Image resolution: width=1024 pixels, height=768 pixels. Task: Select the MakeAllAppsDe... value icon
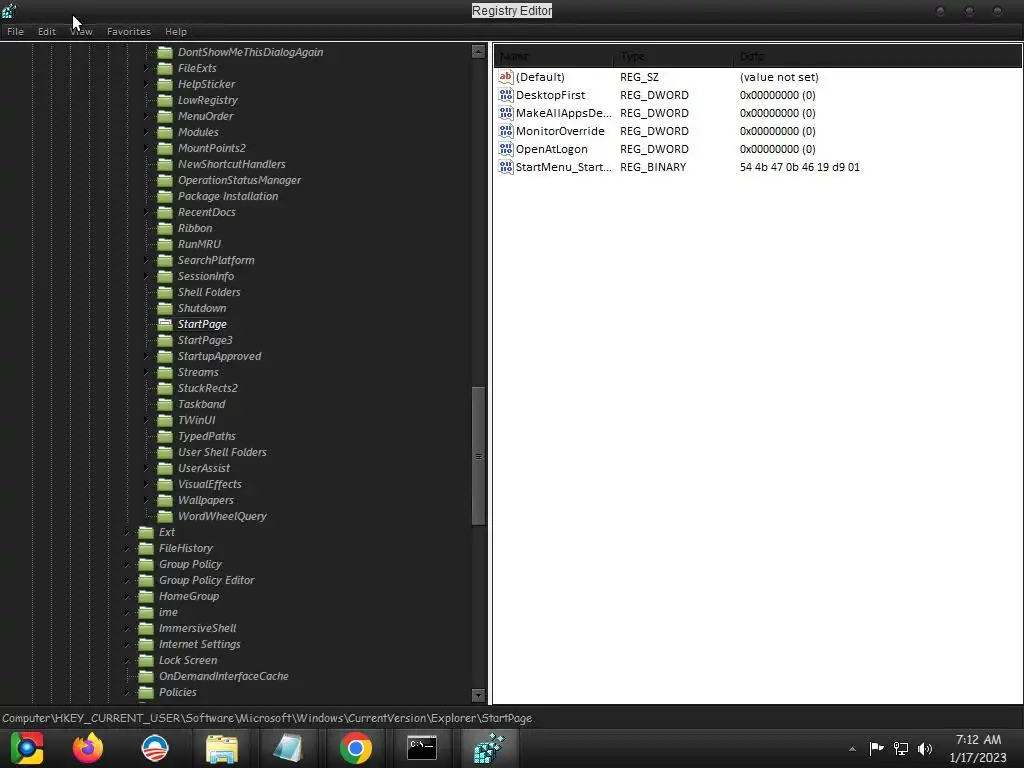coord(505,113)
